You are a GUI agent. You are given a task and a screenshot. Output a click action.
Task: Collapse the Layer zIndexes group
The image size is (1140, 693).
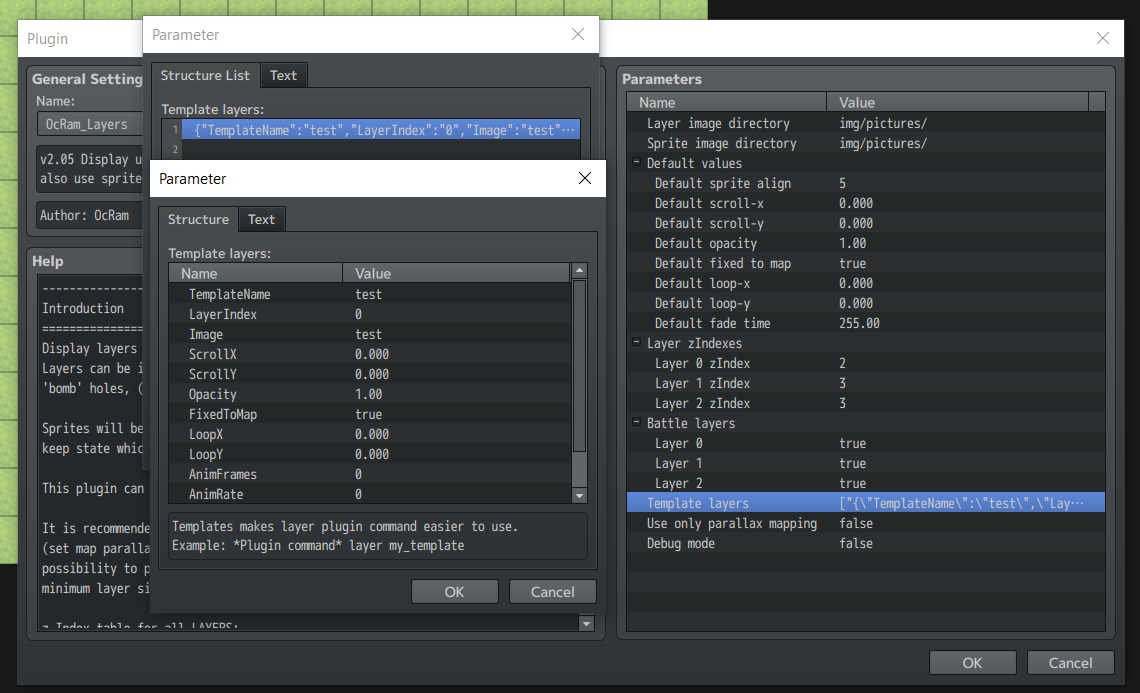[x=636, y=343]
